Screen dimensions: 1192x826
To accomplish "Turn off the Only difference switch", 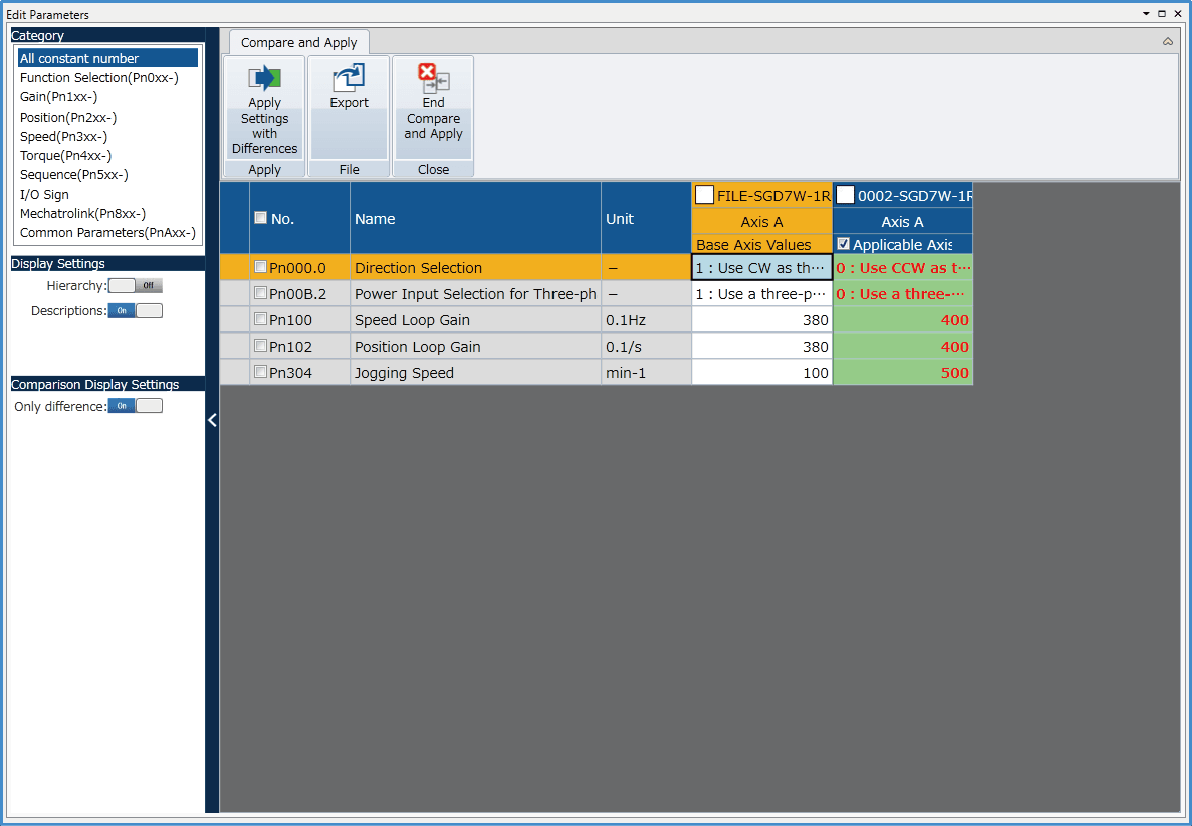I will (x=135, y=406).
